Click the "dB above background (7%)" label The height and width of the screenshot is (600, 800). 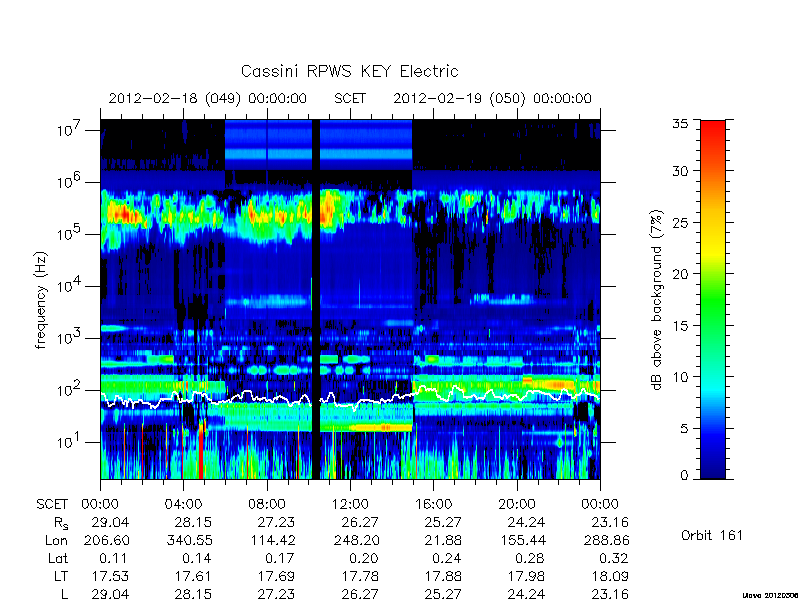coord(657,300)
